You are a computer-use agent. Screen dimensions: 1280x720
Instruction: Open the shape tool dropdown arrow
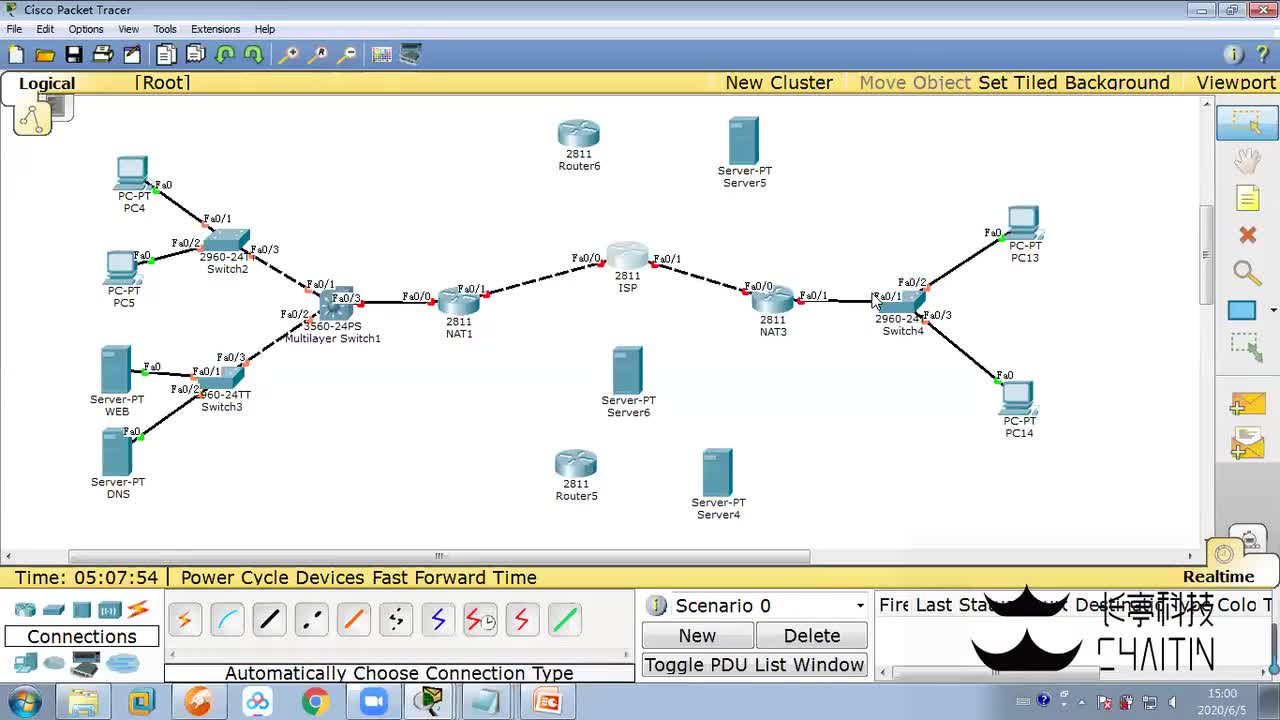click(x=1273, y=310)
